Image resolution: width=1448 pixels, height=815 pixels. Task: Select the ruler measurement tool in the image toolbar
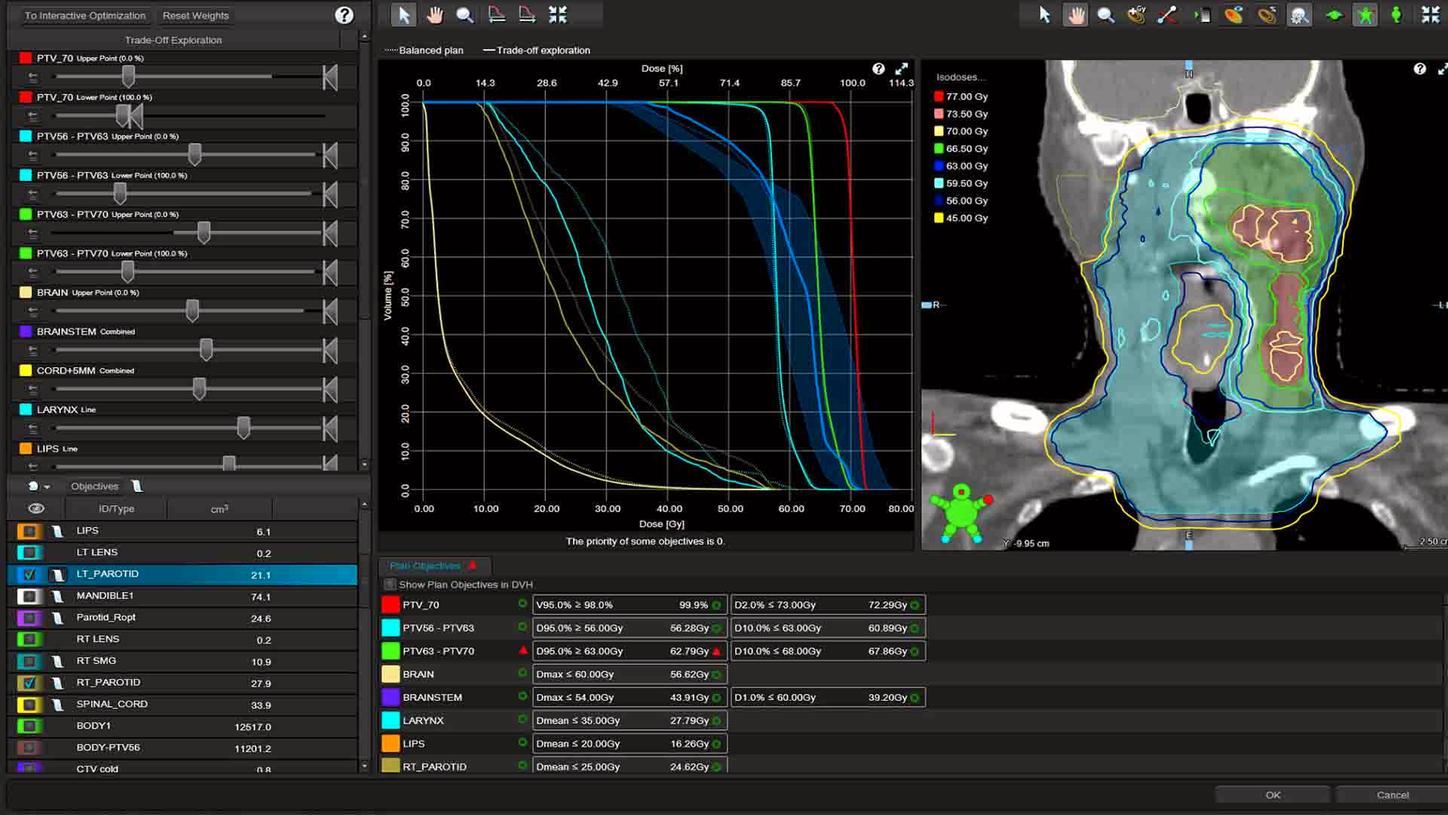pyautogui.click(x=1166, y=14)
